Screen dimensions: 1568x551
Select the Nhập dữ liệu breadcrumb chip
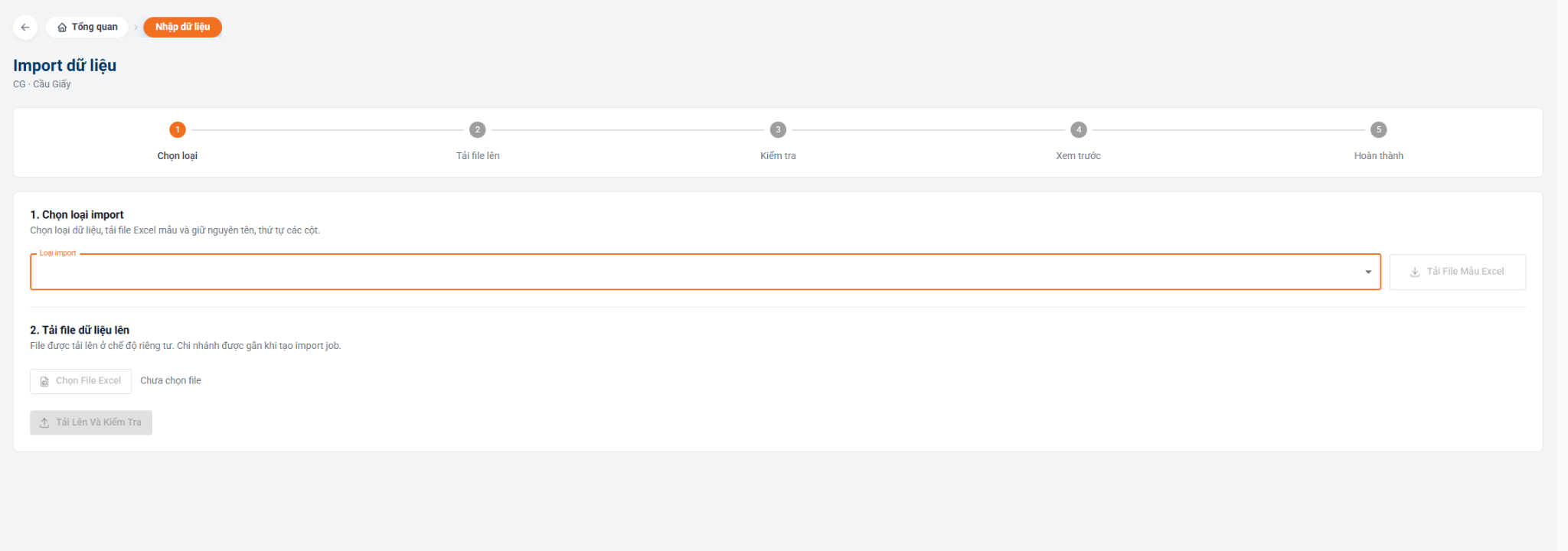pyautogui.click(x=182, y=27)
